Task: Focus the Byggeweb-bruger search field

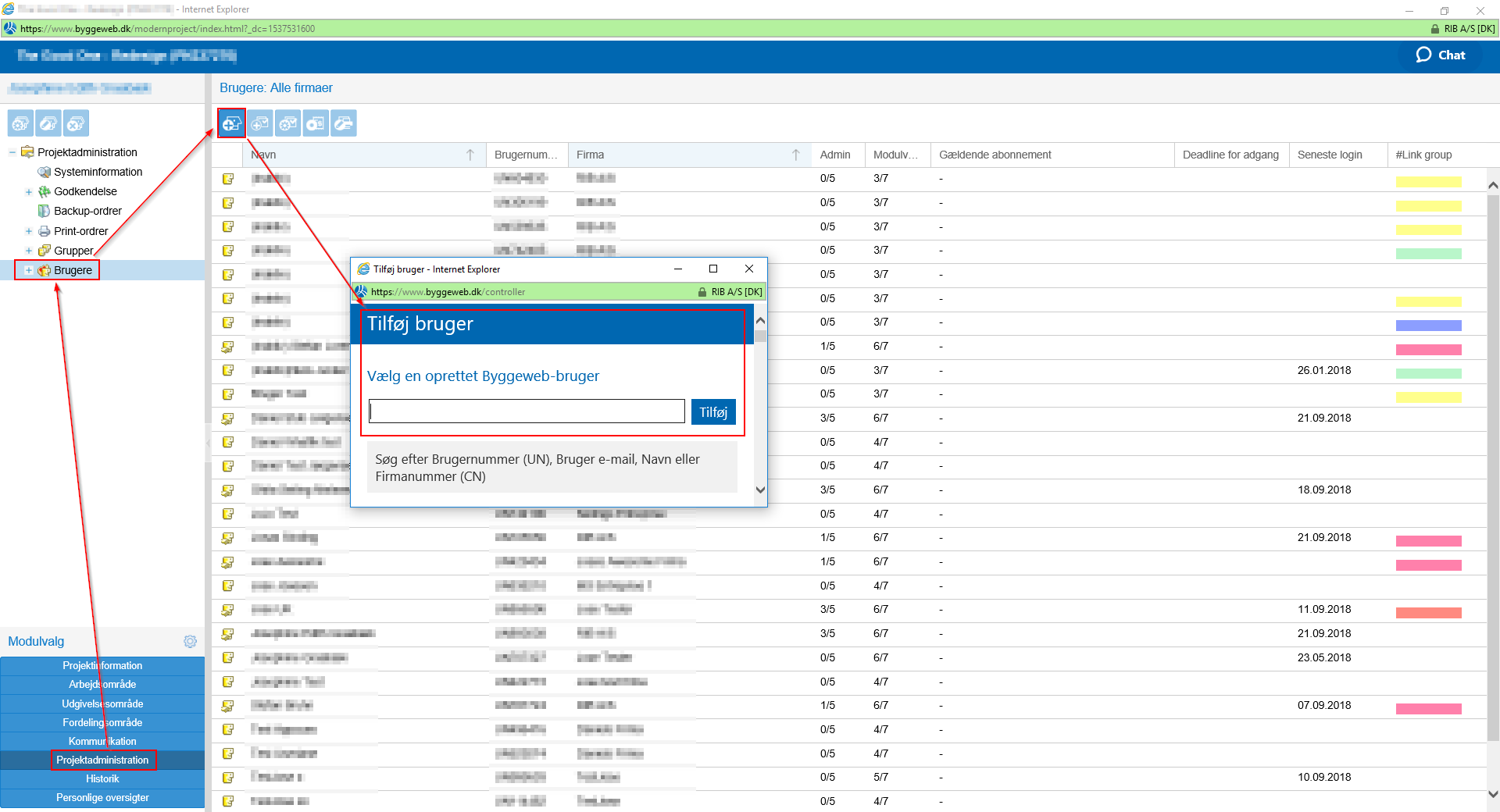Action: click(x=527, y=411)
